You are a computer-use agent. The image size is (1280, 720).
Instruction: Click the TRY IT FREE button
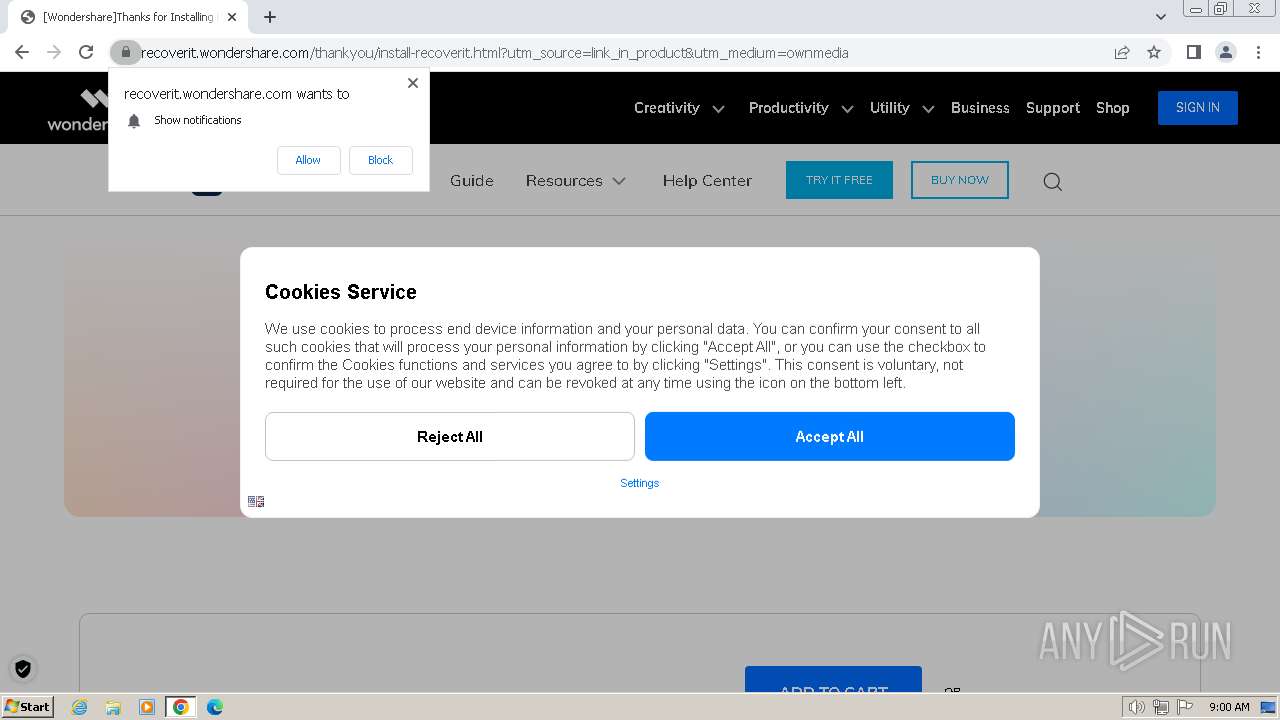coord(839,180)
